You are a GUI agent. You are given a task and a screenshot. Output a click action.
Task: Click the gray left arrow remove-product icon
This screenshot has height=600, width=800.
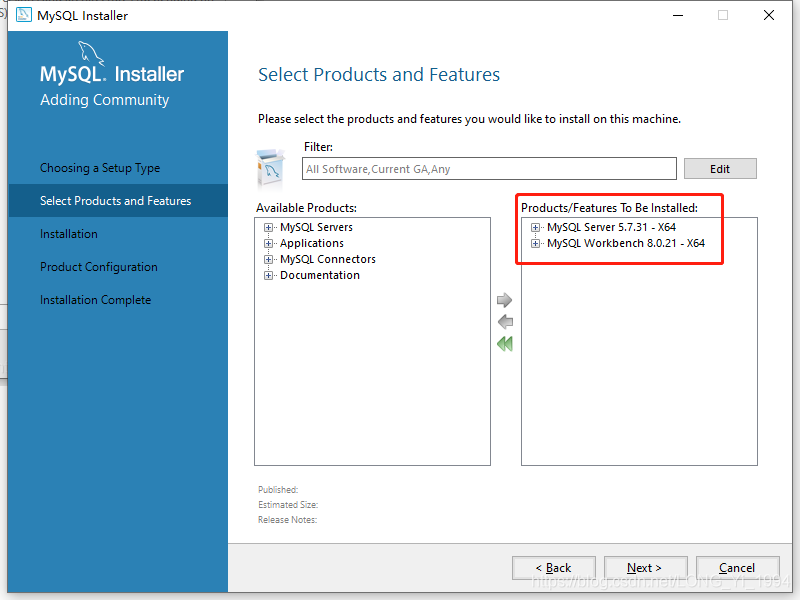tap(505, 322)
